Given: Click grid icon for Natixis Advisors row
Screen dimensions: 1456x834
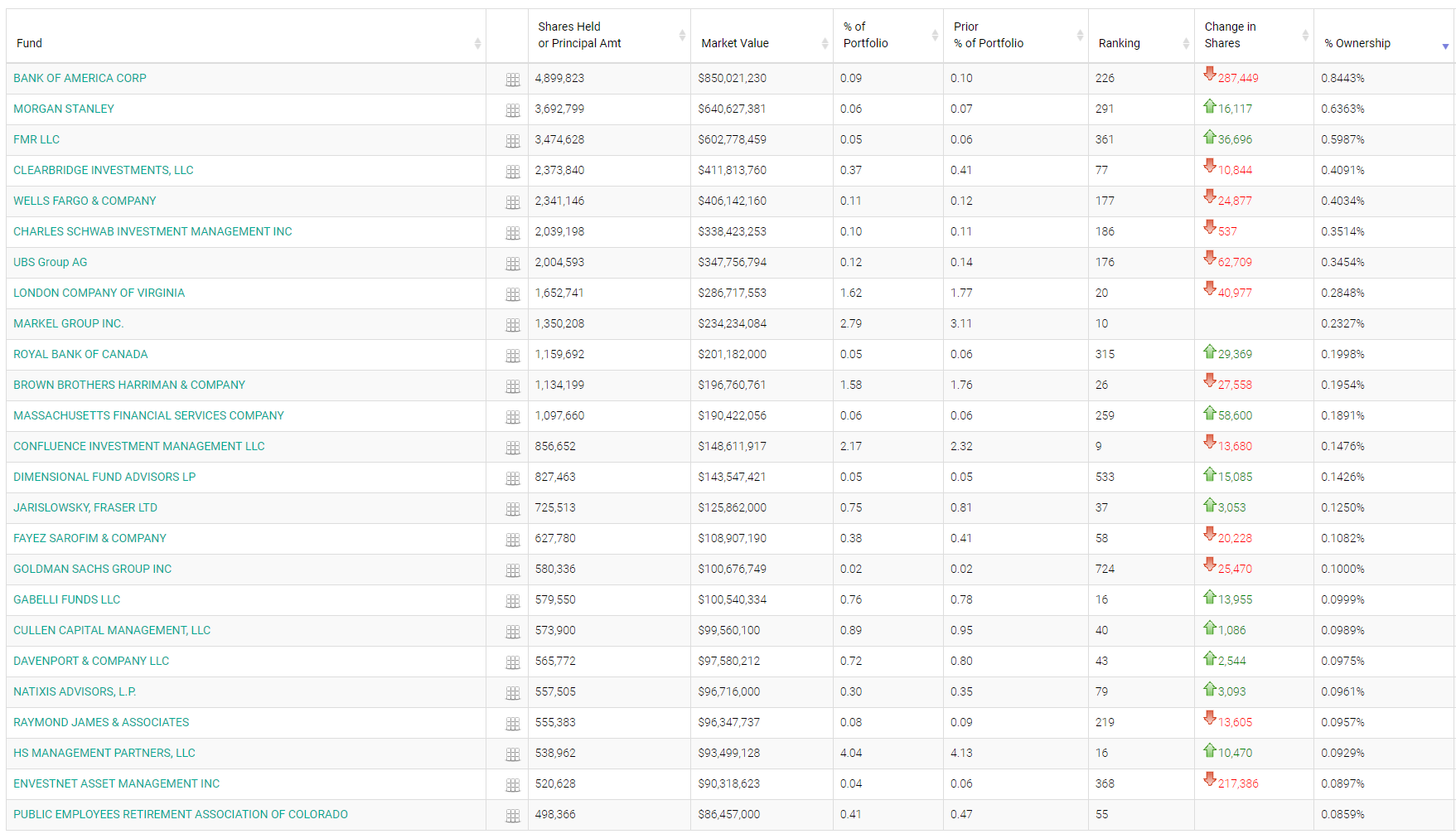Looking at the screenshot, I should (513, 693).
